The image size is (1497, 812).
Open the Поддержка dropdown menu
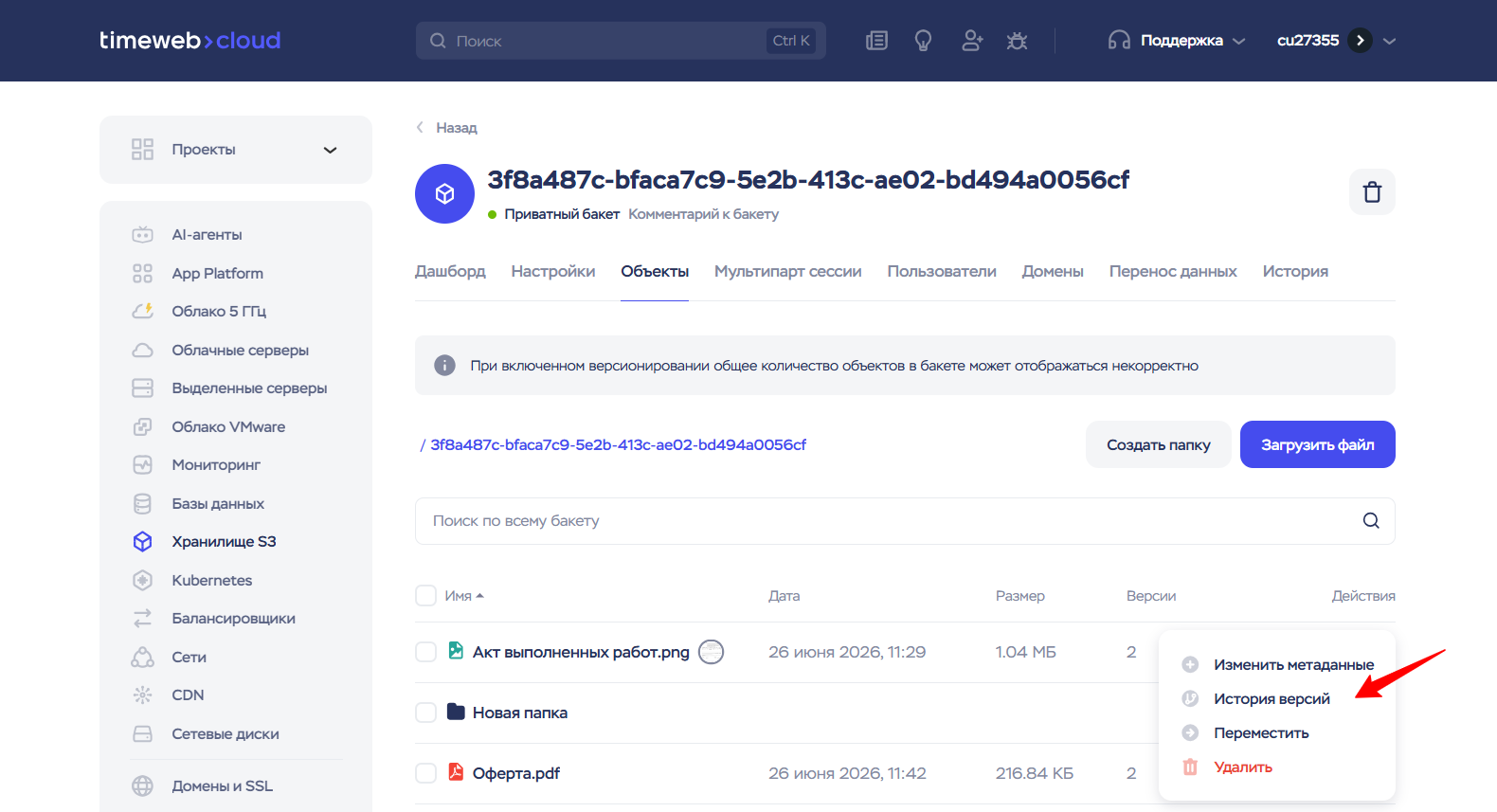tap(1176, 41)
